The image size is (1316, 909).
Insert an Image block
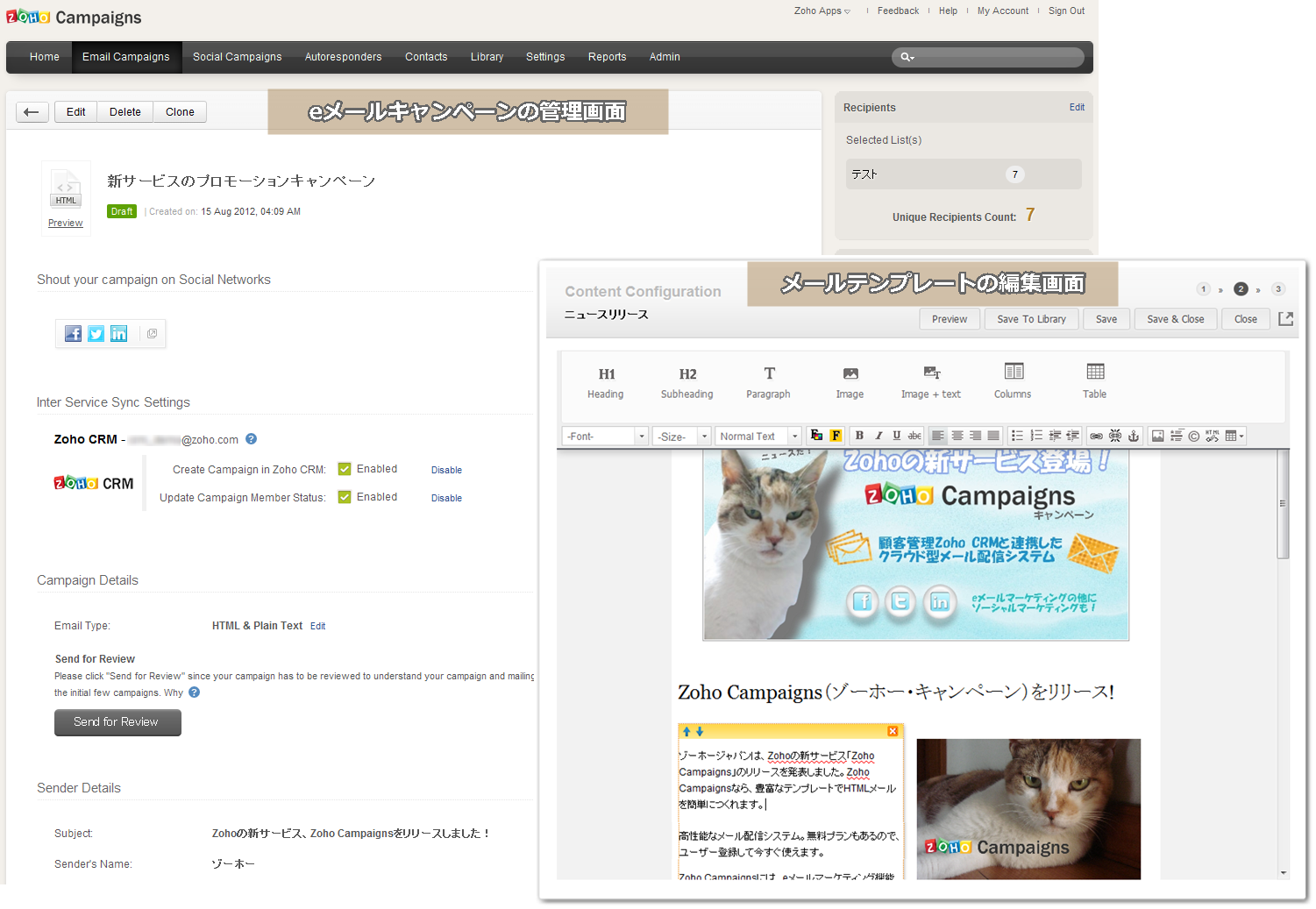[x=850, y=383]
